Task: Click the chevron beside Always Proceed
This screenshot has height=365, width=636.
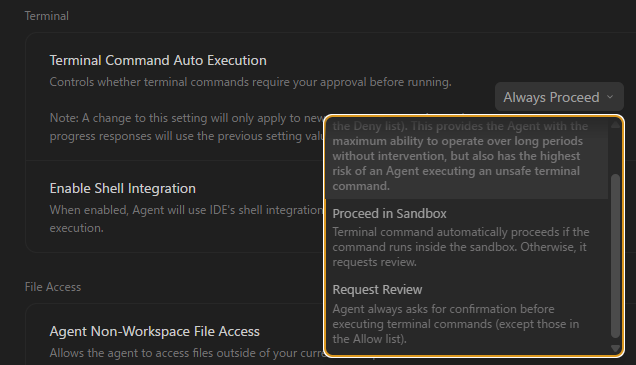Action: pyautogui.click(x=610, y=97)
